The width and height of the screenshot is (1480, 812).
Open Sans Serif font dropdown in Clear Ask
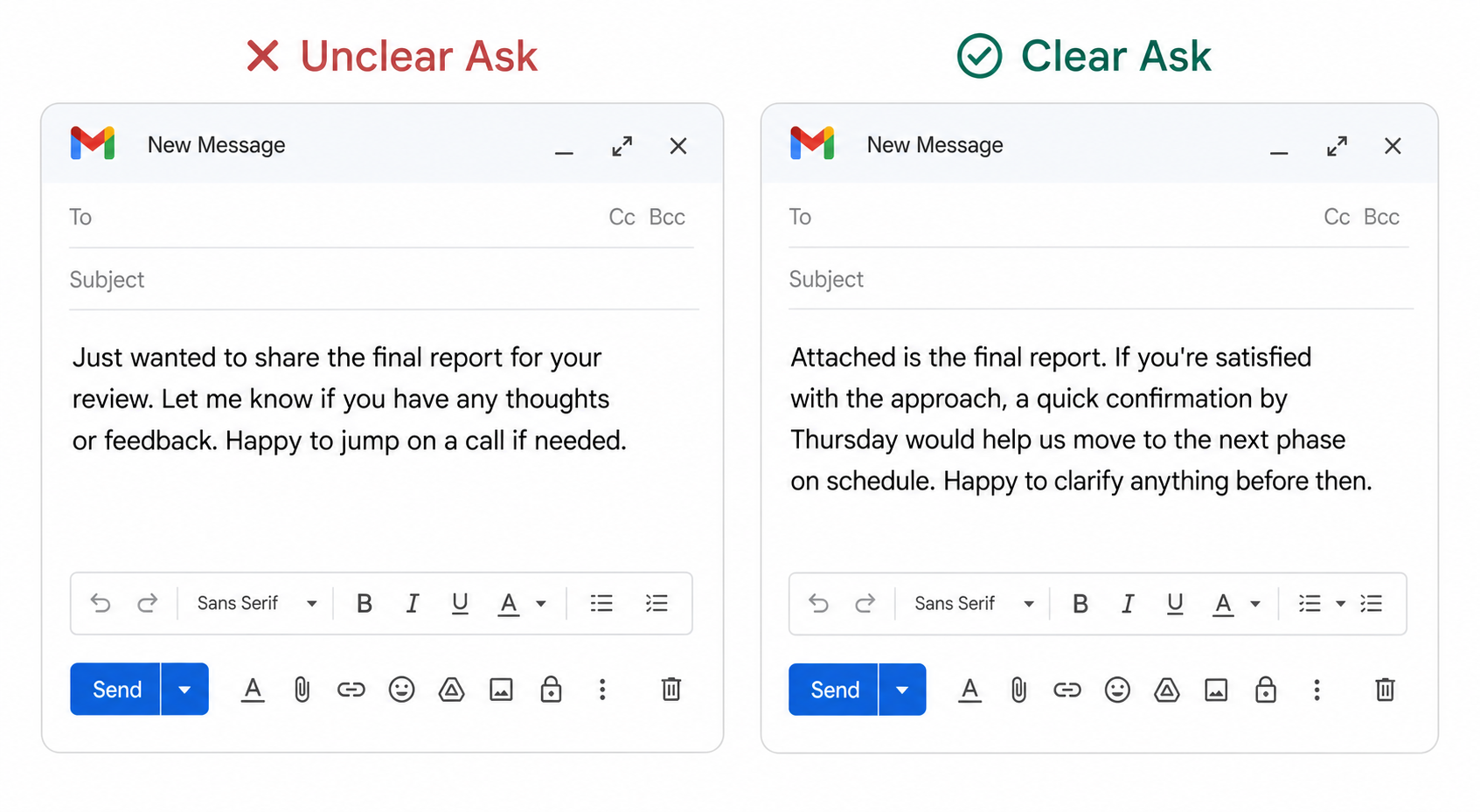tap(974, 604)
